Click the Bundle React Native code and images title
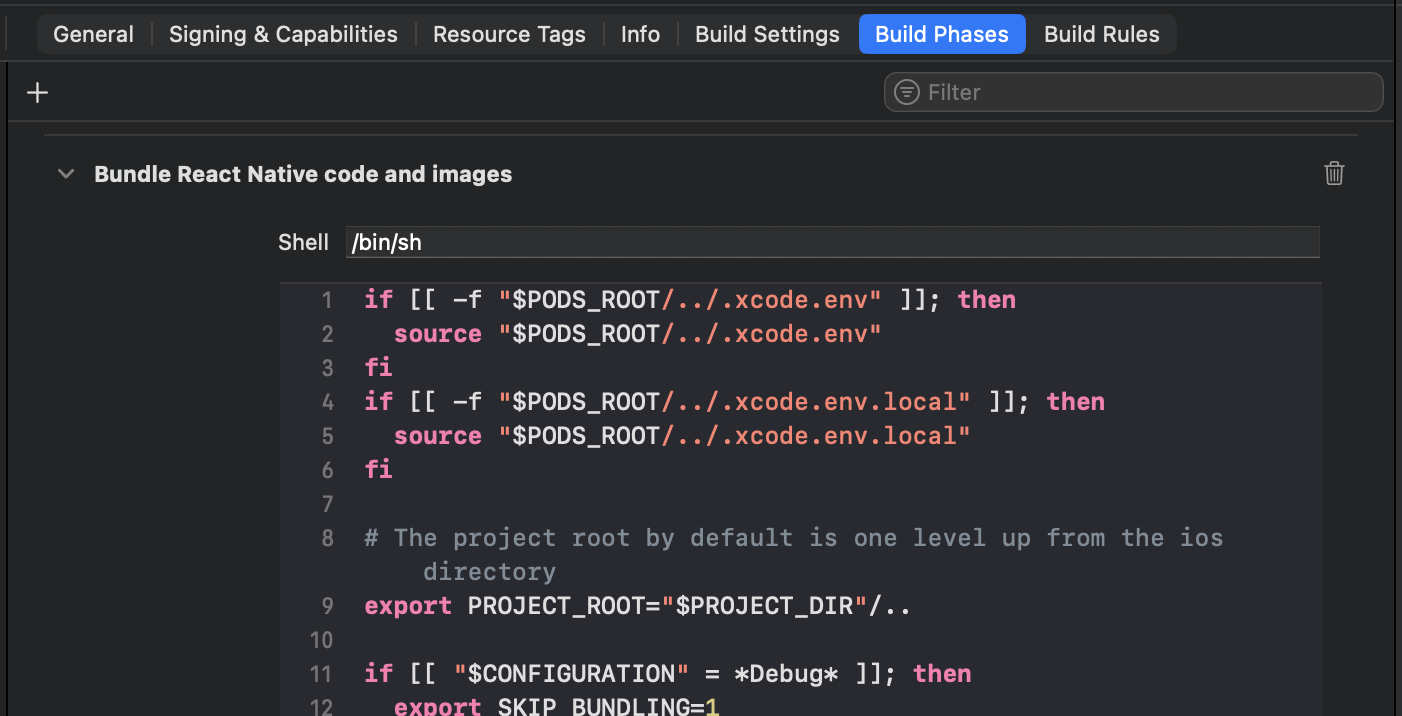The width and height of the screenshot is (1402, 716). [x=303, y=173]
